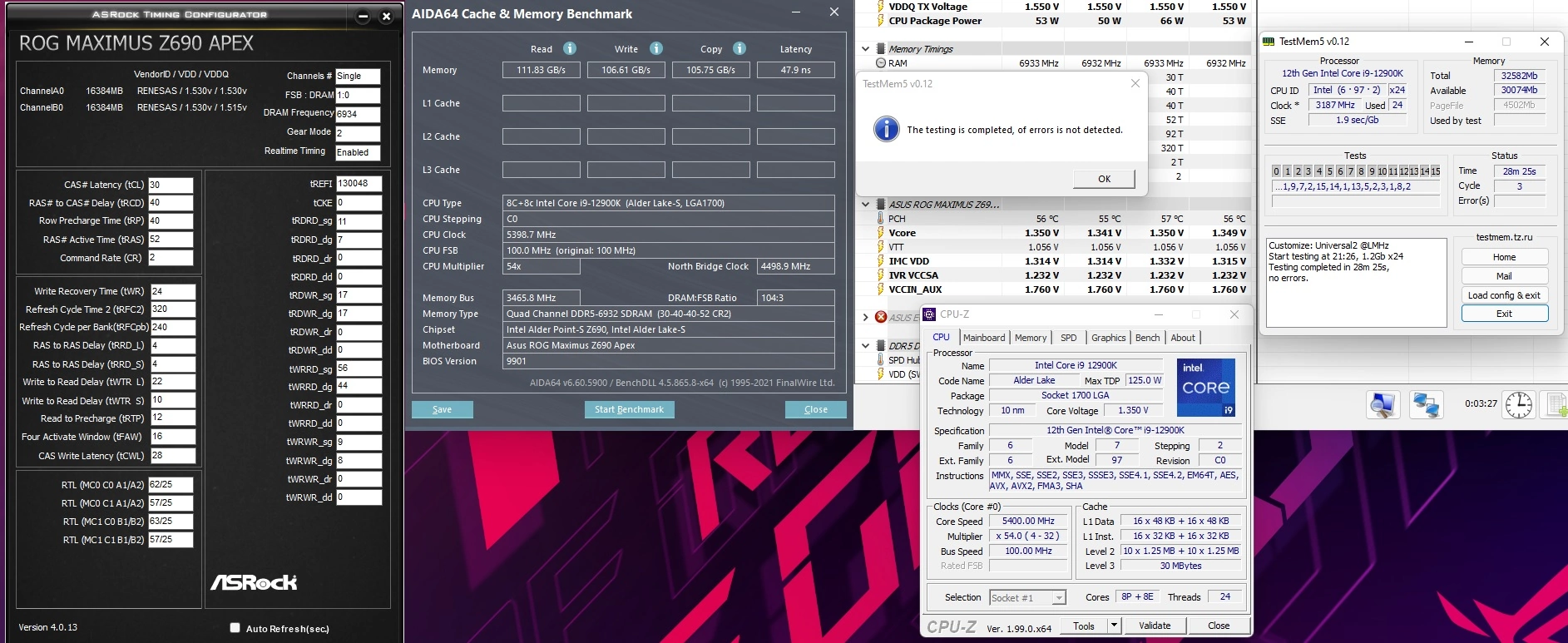Collapse the Memory Timings sensor group
Screen dimensions: 1568x643
(866, 49)
